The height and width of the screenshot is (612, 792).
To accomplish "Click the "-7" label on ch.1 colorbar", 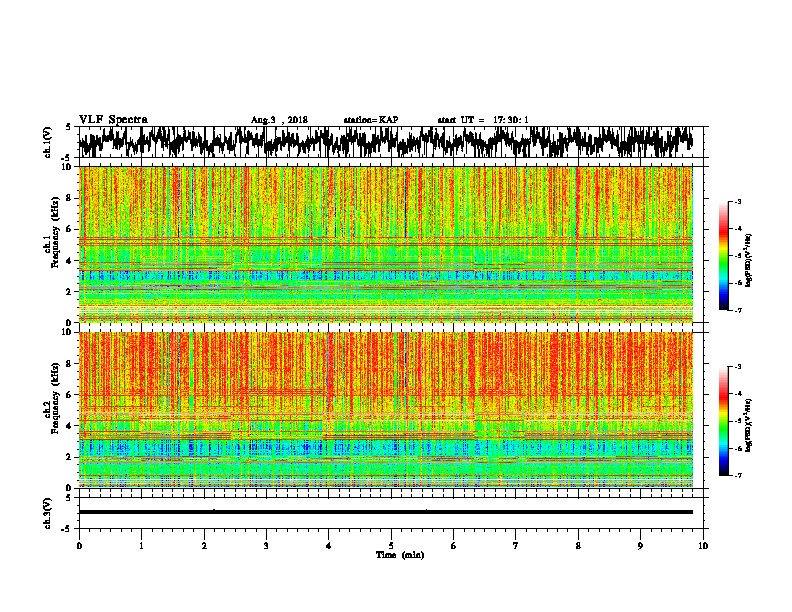I will tap(738, 310).
